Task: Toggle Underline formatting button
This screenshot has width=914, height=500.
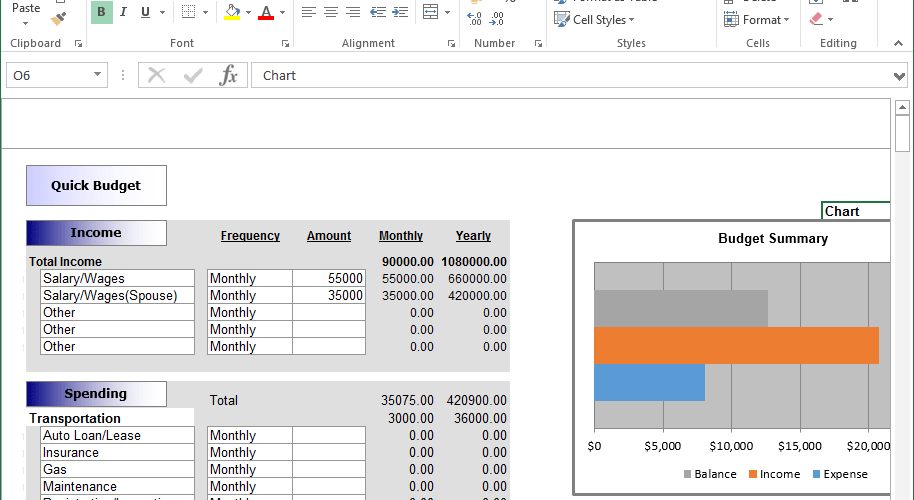Action: (x=145, y=12)
